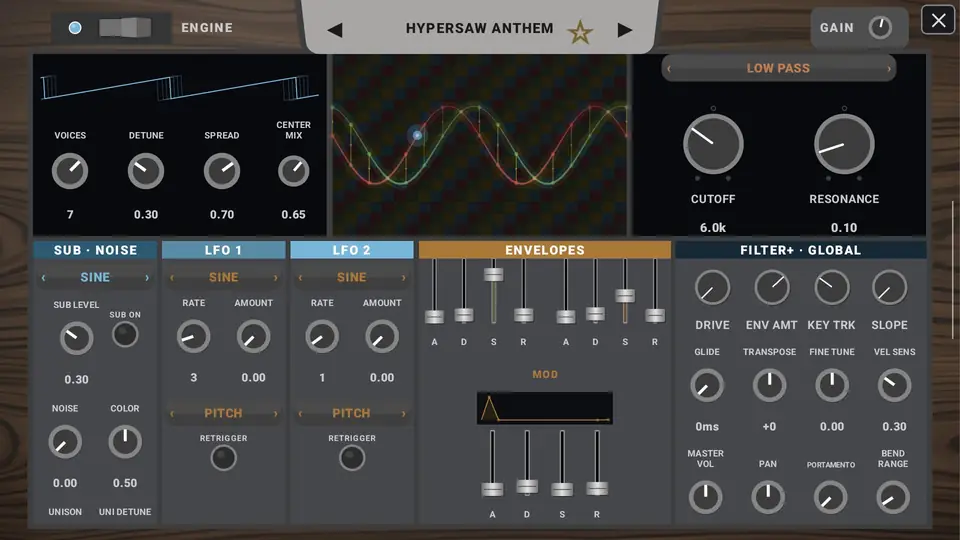This screenshot has height=540, width=960.
Task: Click the LFO 2 header label
Action: tap(351, 250)
